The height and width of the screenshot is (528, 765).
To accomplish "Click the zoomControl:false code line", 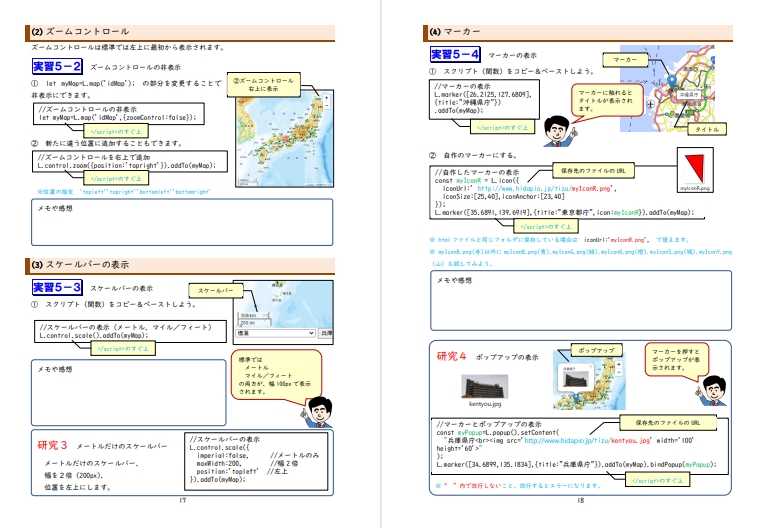I will click(118, 118).
